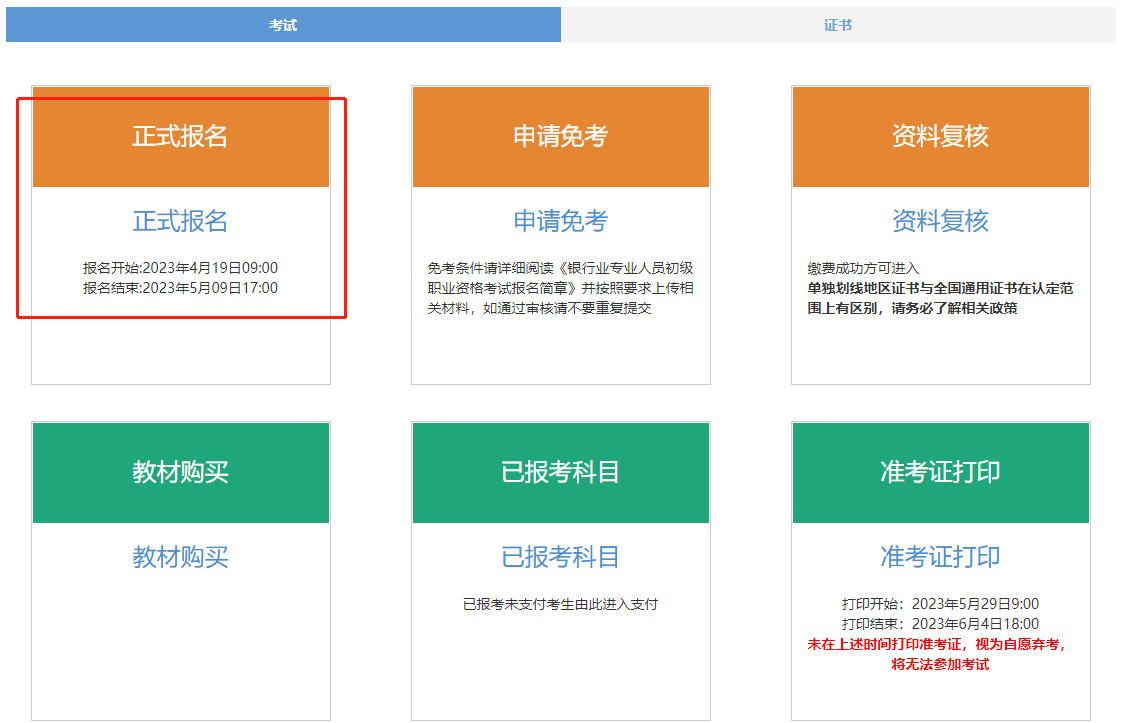This screenshot has height=723, width=1124.
Task: Click the 报名开始 date text
Action: click(x=181, y=268)
